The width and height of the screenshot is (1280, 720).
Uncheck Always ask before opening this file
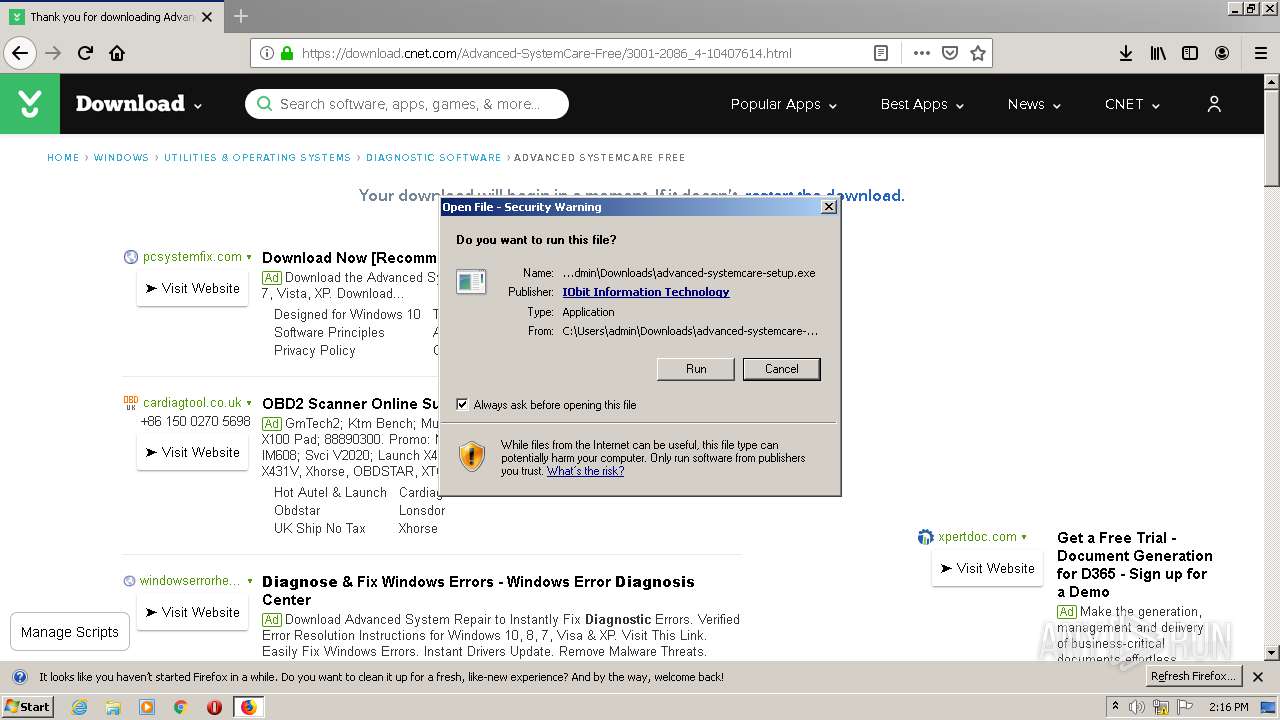click(x=462, y=404)
